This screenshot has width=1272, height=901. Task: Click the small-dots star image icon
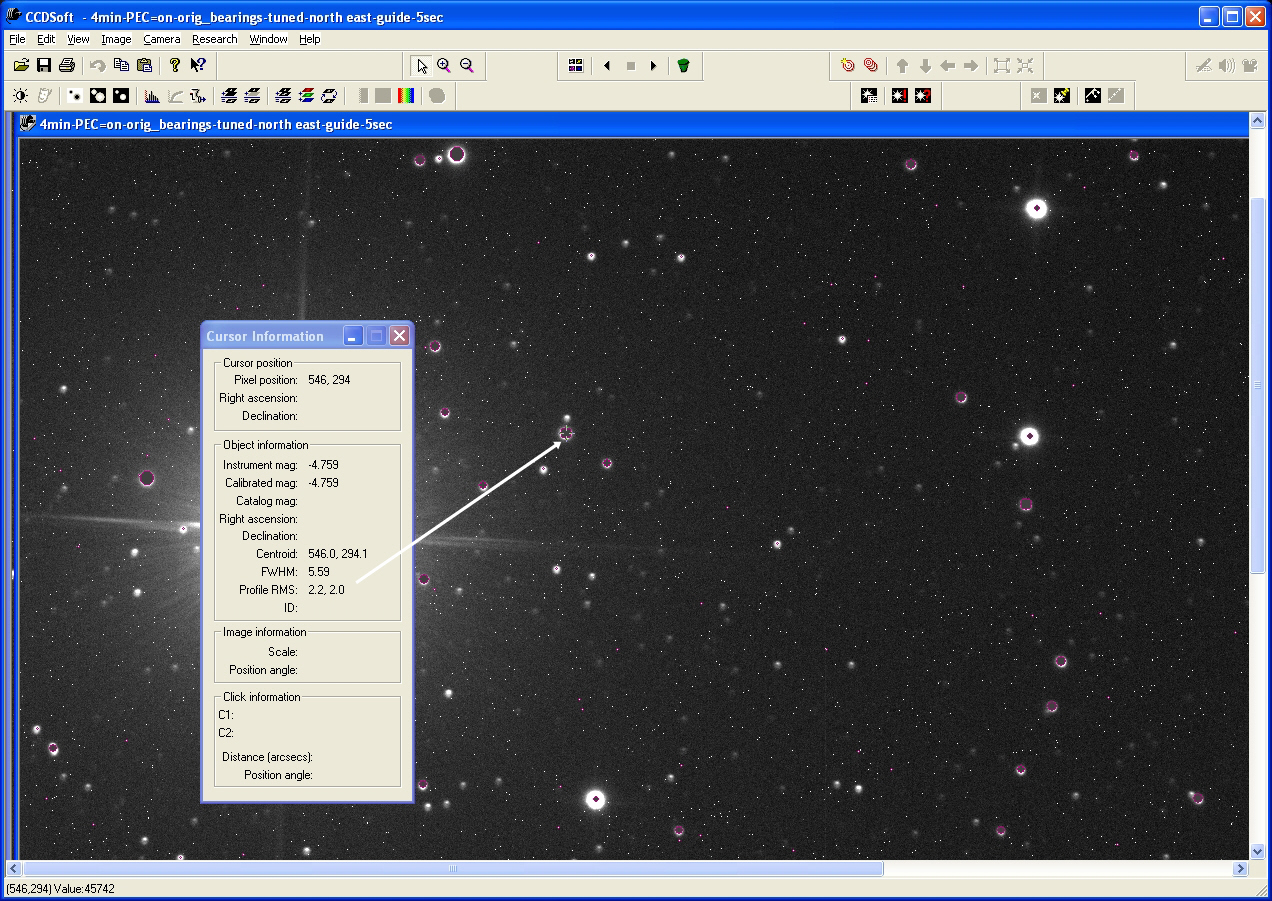[75, 96]
